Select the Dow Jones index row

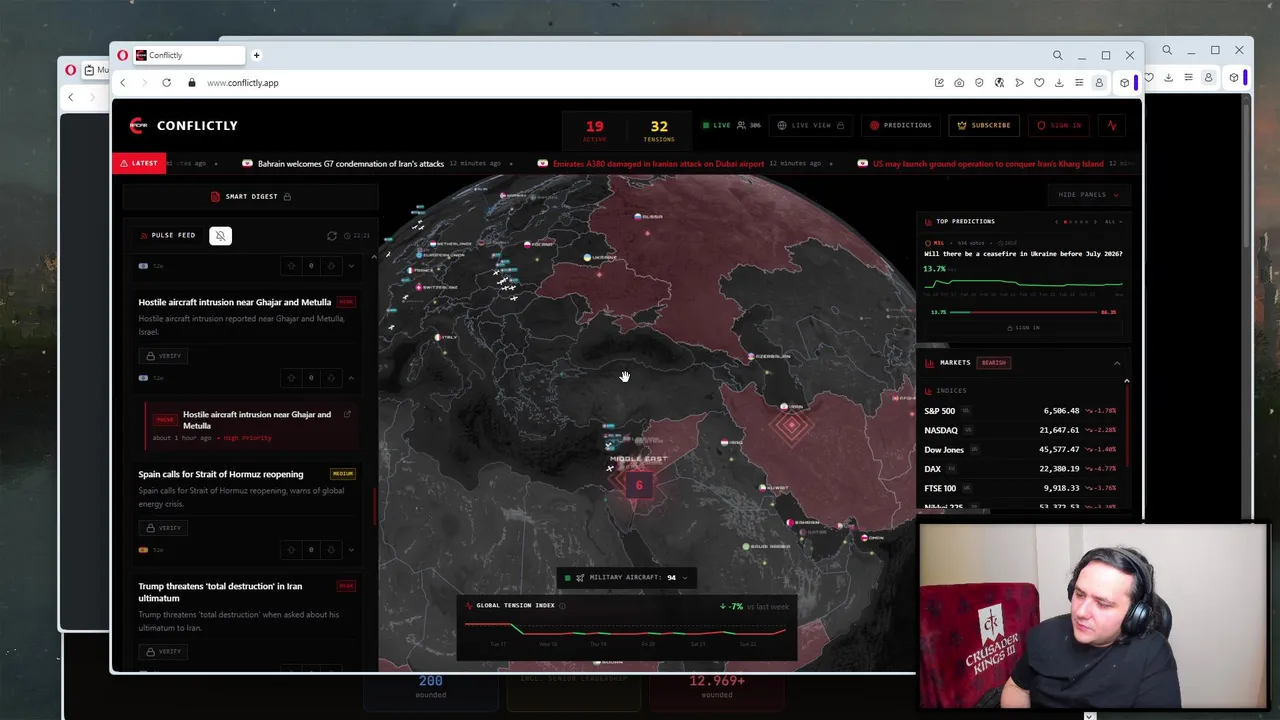pos(1020,450)
